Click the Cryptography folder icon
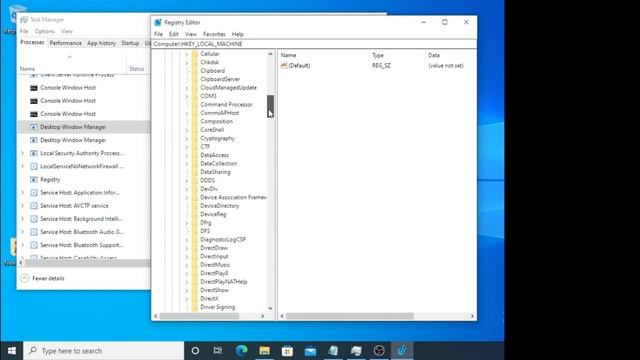Image resolution: width=640 pixels, height=360 pixels. 195,138
